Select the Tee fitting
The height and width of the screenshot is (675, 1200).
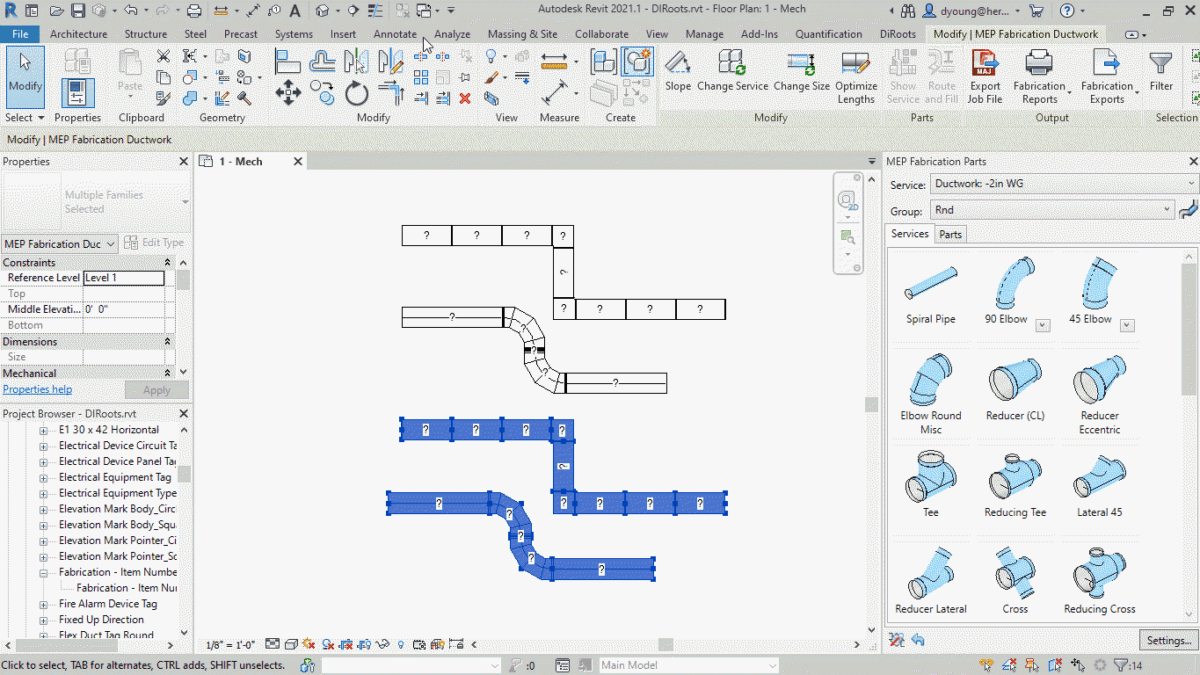(930, 475)
